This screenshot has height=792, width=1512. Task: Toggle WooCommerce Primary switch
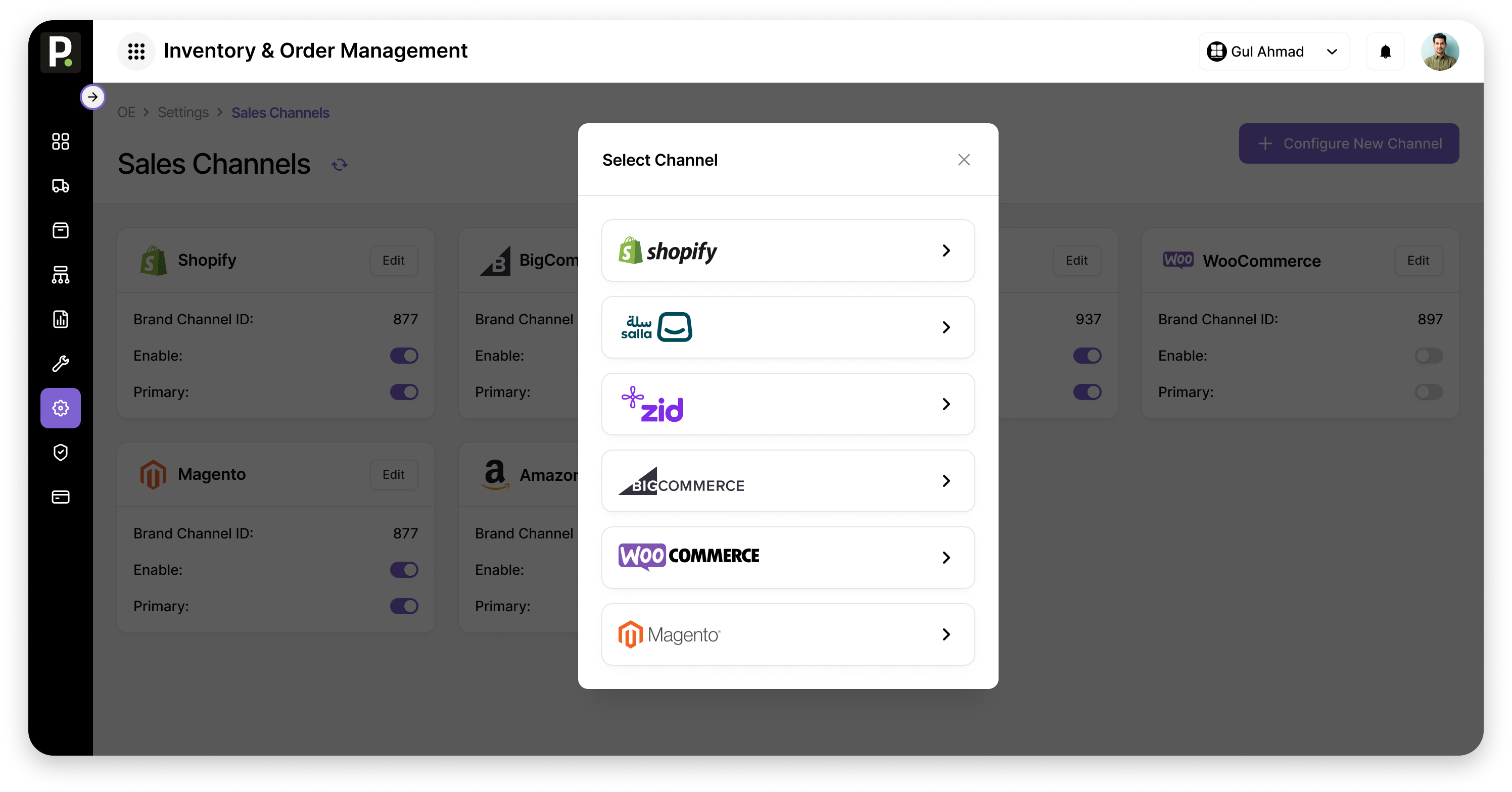(1429, 392)
